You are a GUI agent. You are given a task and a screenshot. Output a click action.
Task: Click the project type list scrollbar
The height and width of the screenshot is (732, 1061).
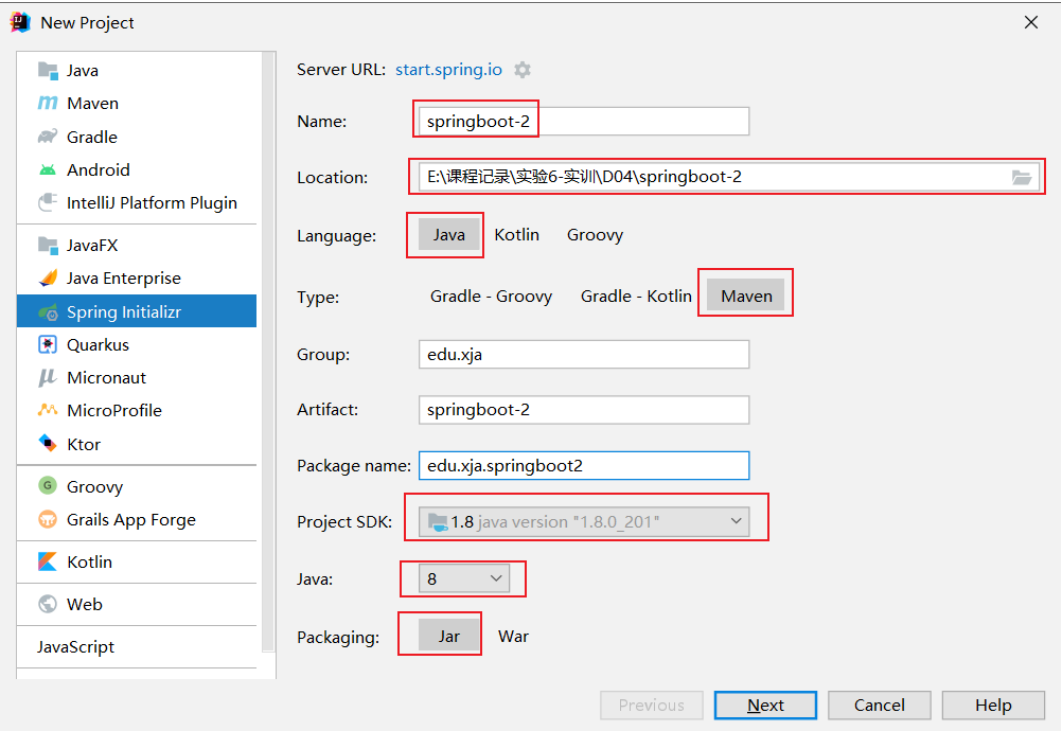(269, 352)
